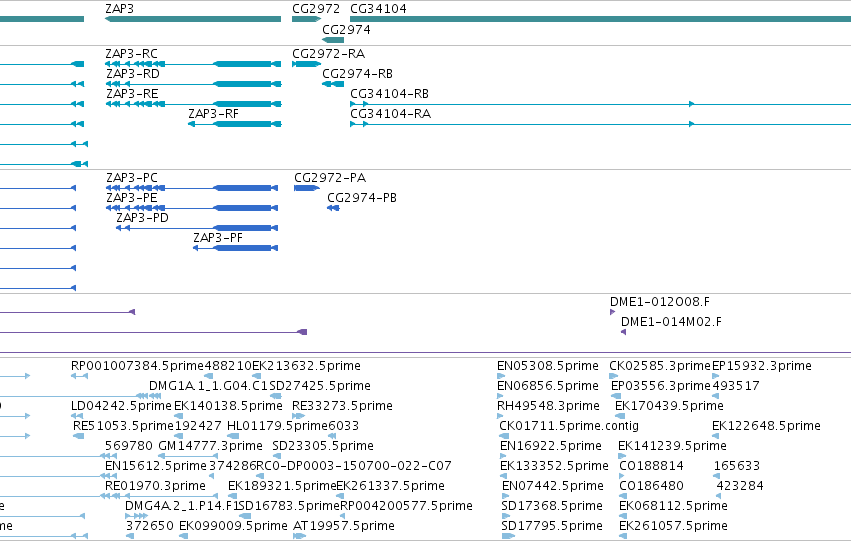Select the CG34104-RB transcript label
The width and height of the screenshot is (851, 541).
pyautogui.click(x=389, y=94)
